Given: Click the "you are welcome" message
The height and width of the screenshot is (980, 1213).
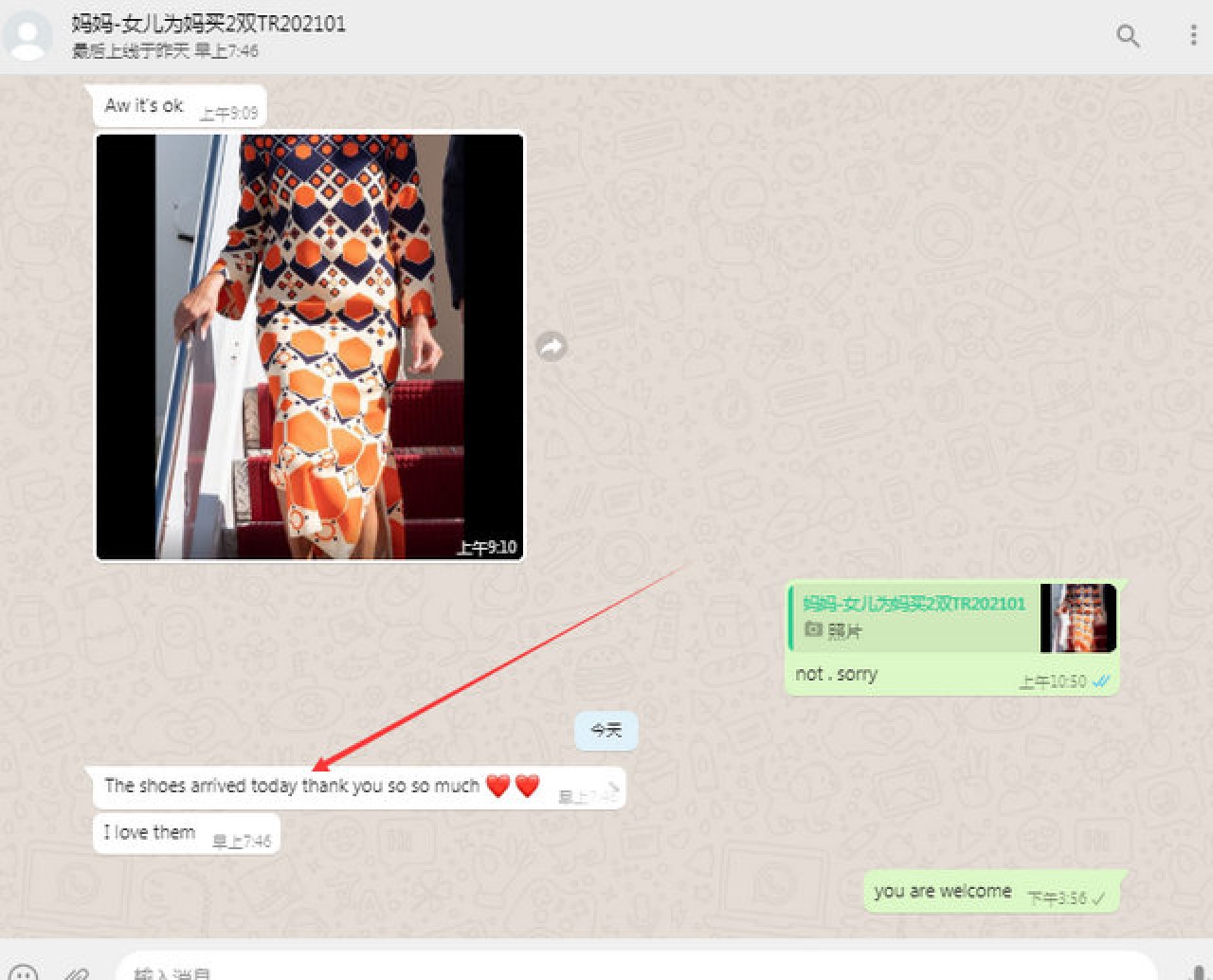Looking at the screenshot, I should click(942, 891).
